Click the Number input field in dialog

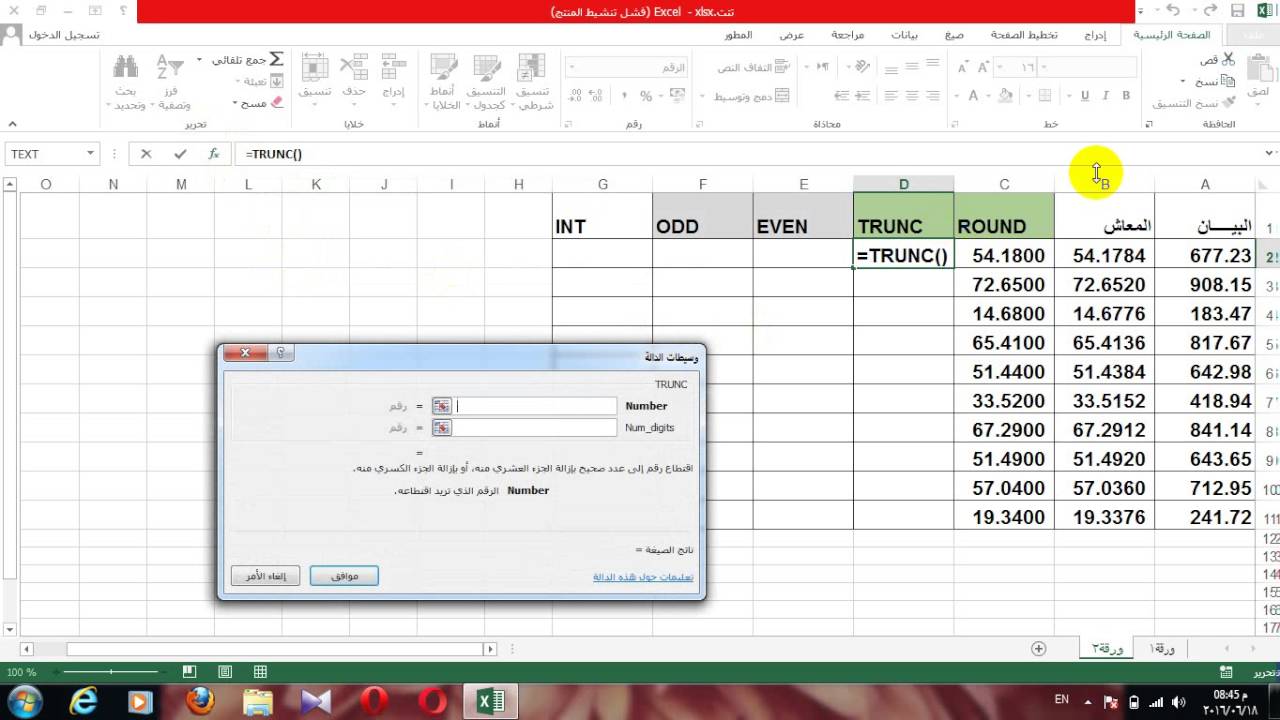coord(536,406)
